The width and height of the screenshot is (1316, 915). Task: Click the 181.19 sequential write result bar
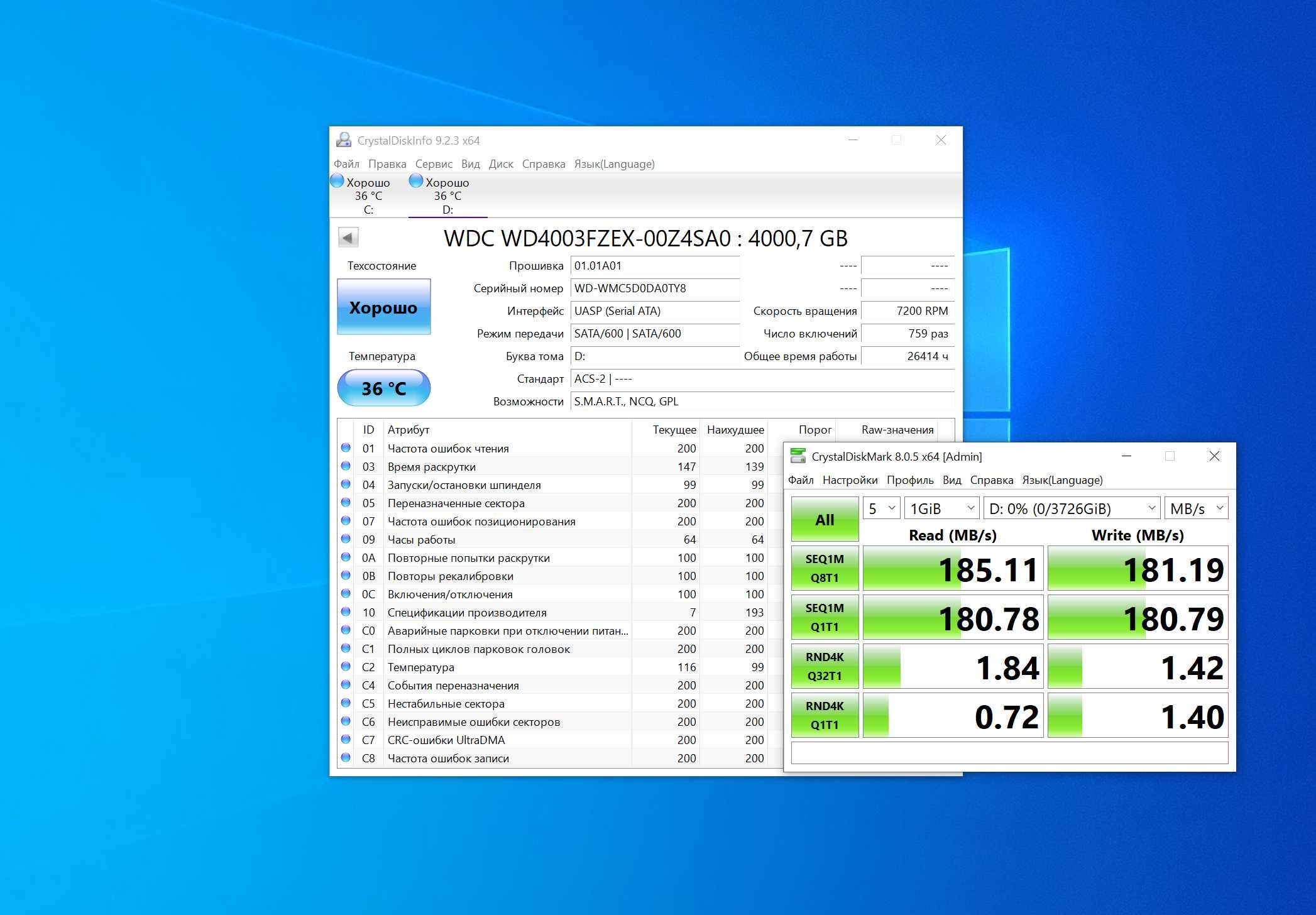1138,568
